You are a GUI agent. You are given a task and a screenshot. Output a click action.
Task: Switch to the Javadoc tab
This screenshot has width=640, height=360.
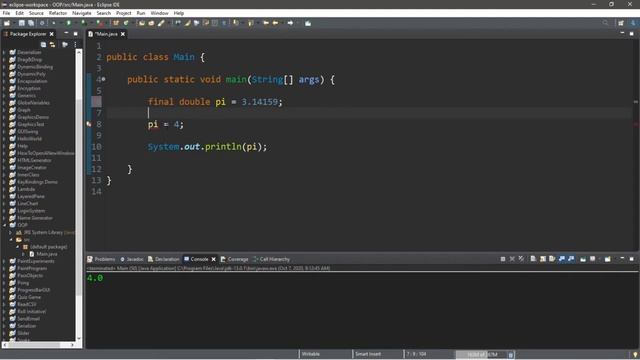point(132,259)
